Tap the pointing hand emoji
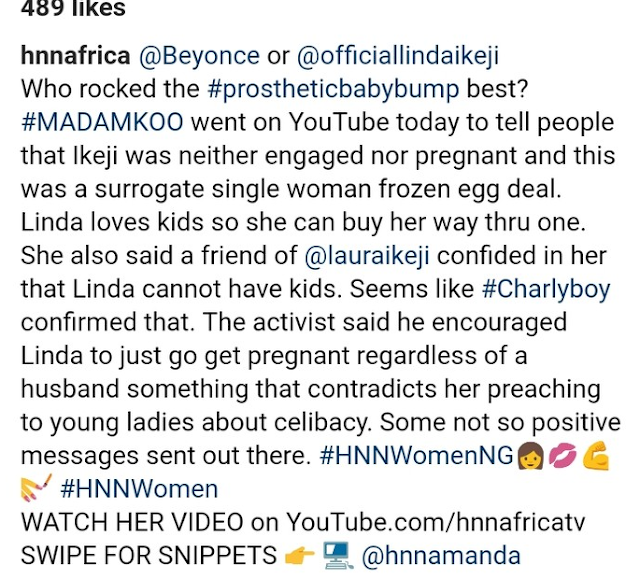 tap(300, 555)
